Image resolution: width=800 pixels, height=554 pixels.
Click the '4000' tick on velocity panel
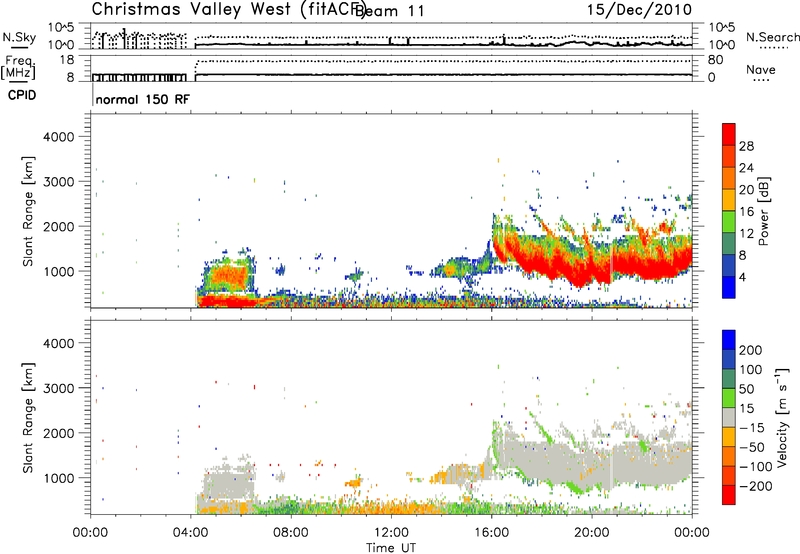click(58, 343)
